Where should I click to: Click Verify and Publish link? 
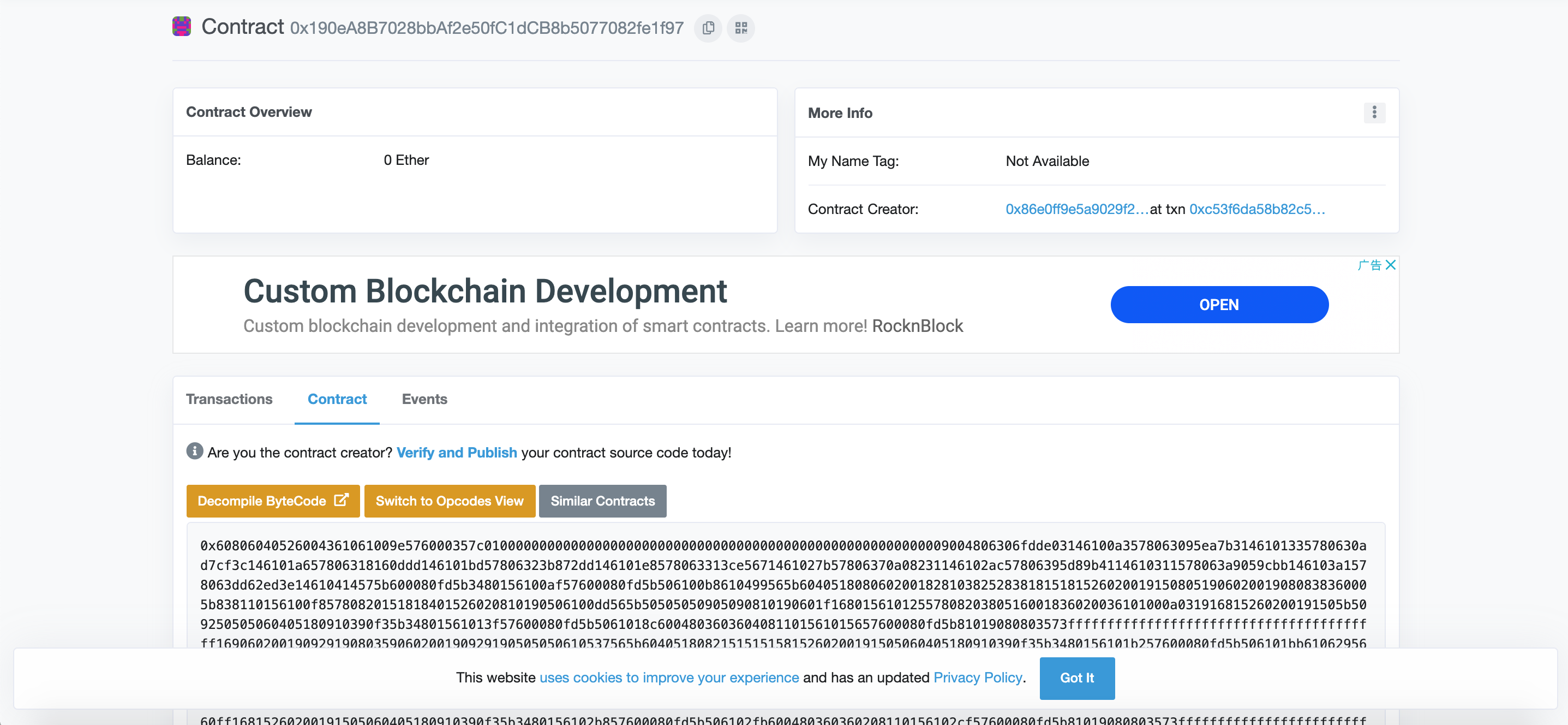(457, 453)
